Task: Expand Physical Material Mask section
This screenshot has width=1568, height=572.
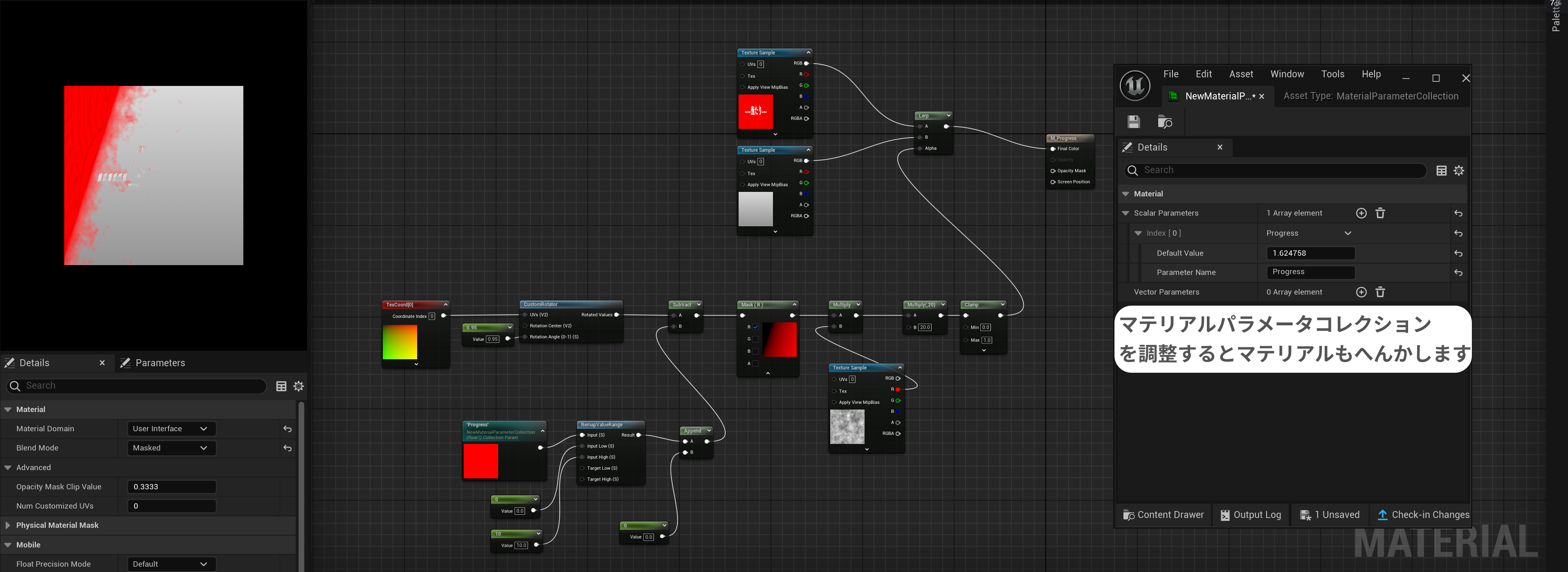Action: pos(8,525)
